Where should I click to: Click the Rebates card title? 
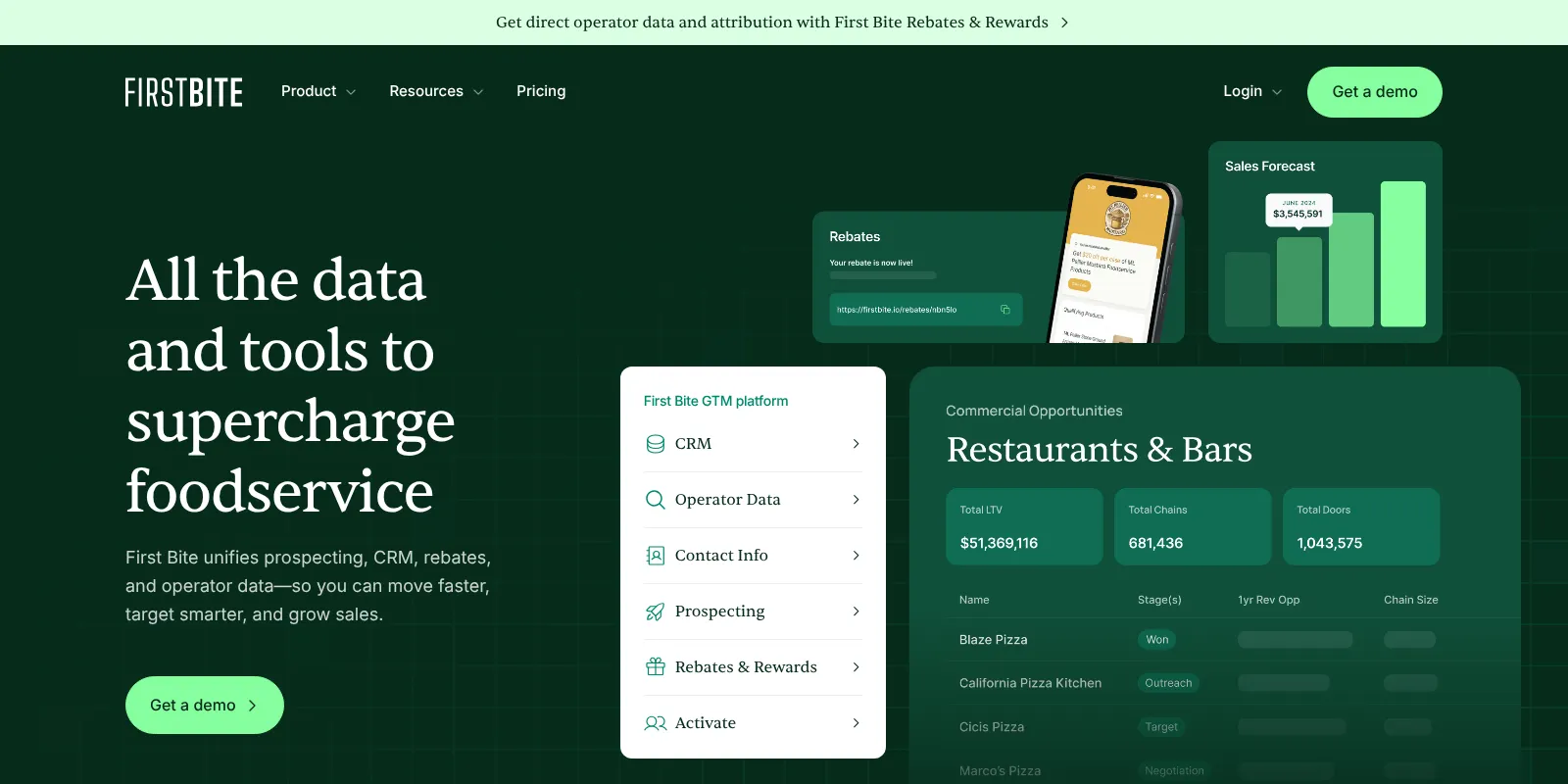[x=855, y=237]
